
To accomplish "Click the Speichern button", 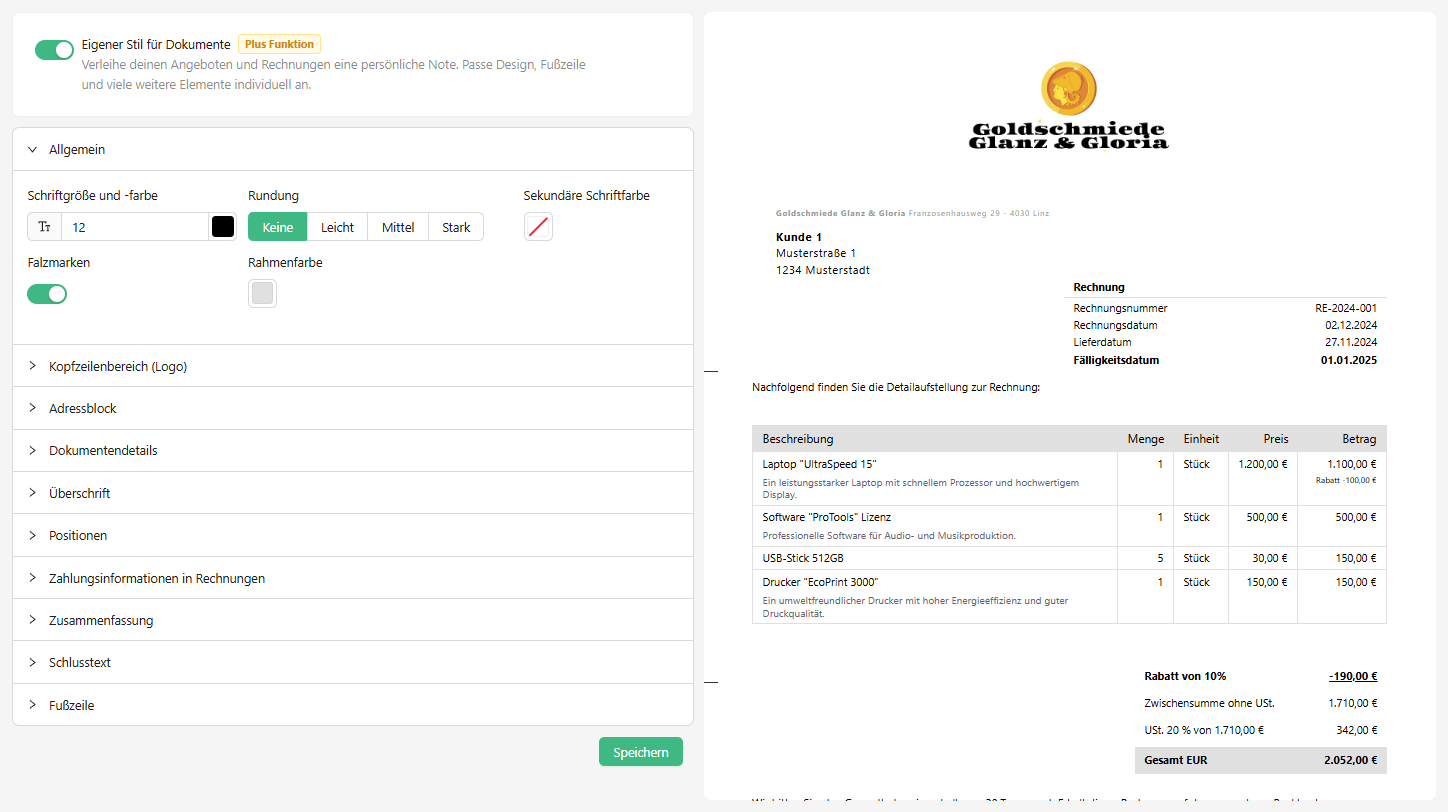I will tap(640, 751).
